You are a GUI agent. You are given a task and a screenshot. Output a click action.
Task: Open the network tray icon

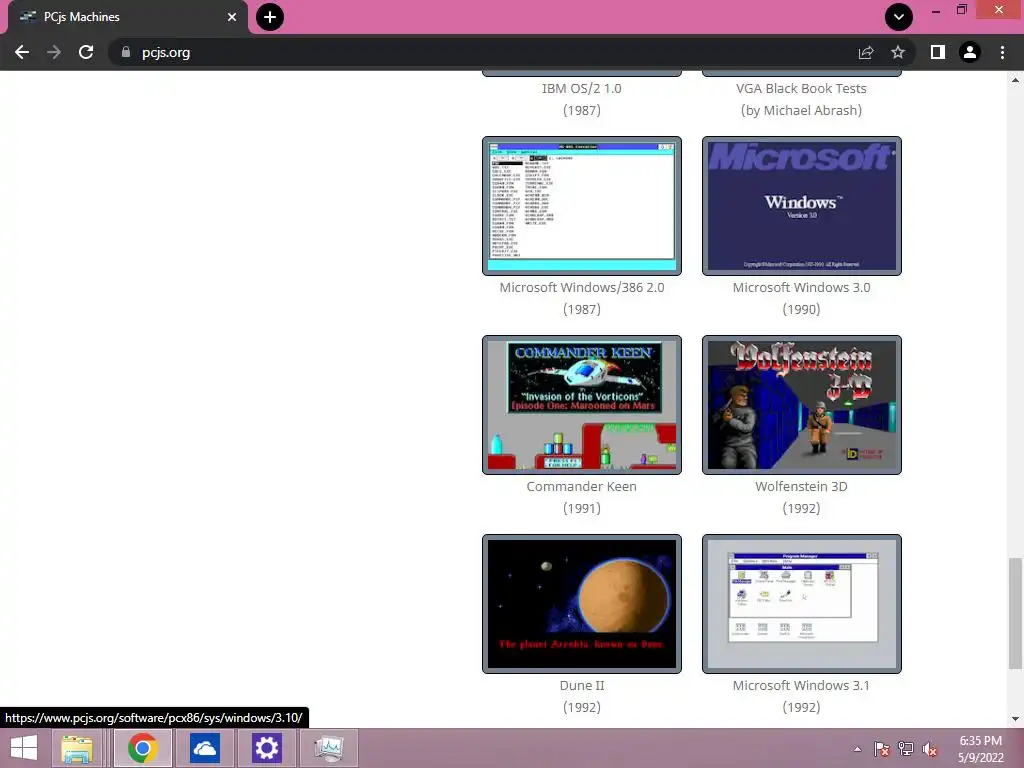tap(906, 749)
